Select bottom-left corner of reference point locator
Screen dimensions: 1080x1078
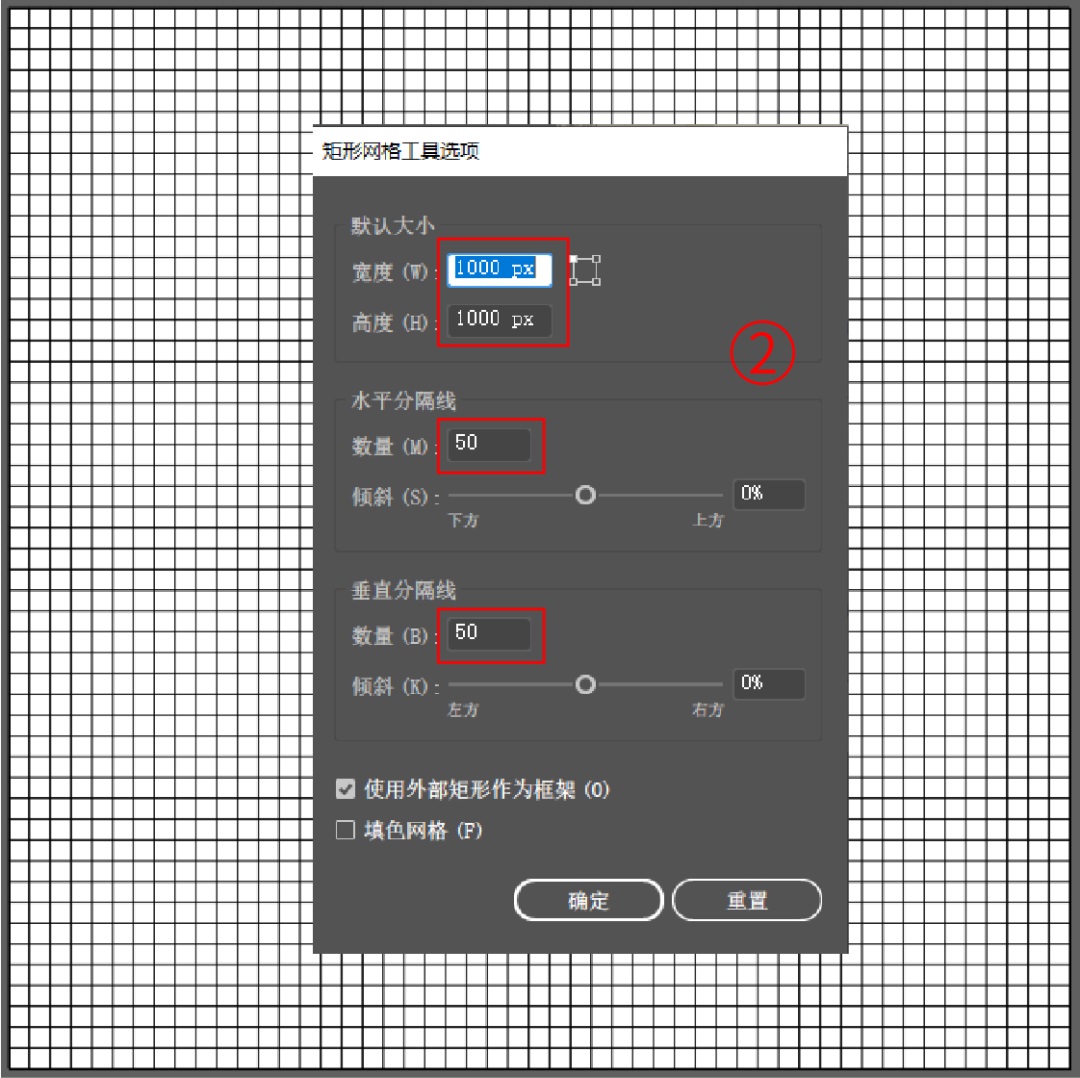coord(573,282)
